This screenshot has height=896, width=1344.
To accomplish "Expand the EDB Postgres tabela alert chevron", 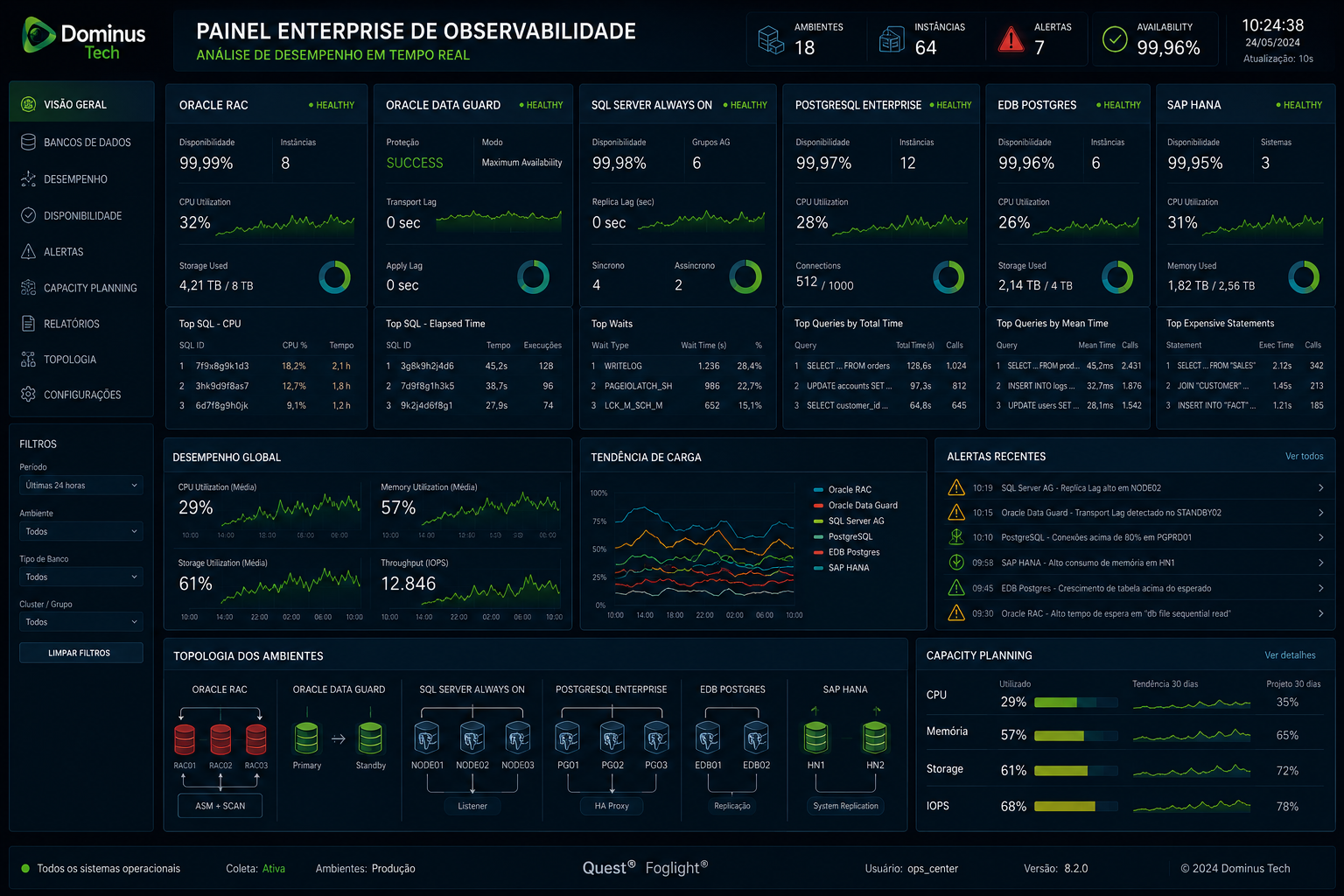I will [1320, 588].
